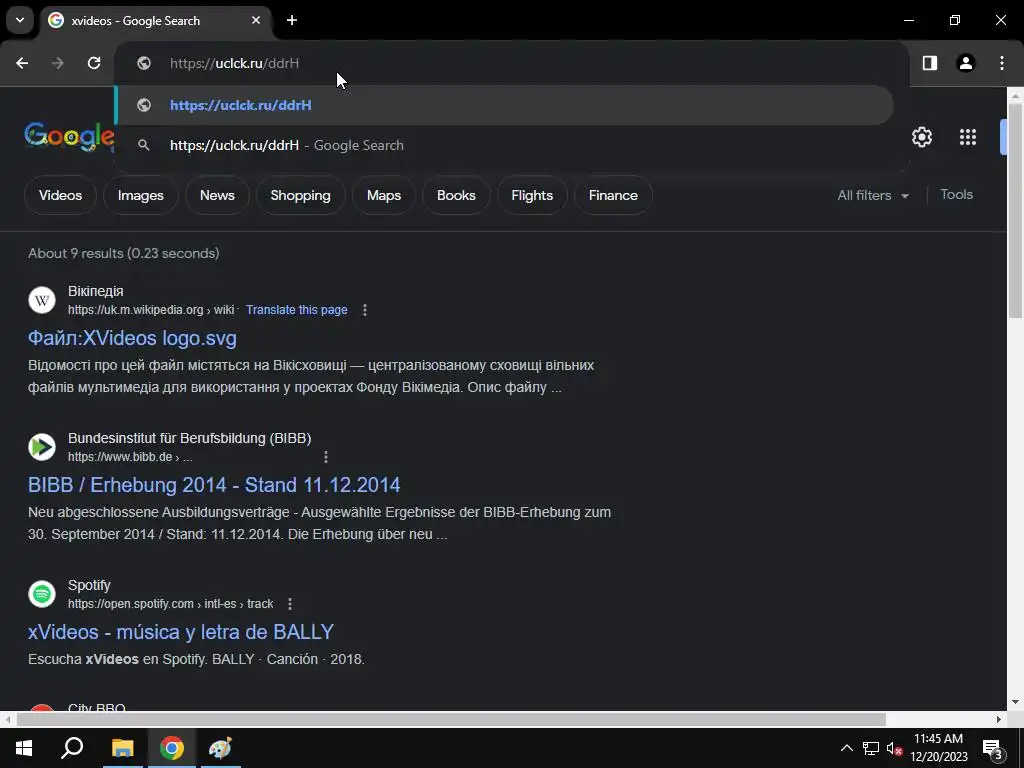Open more options for the BIBB result
The height and width of the screenshot is (768, 1024).
(x=326, y=457)
